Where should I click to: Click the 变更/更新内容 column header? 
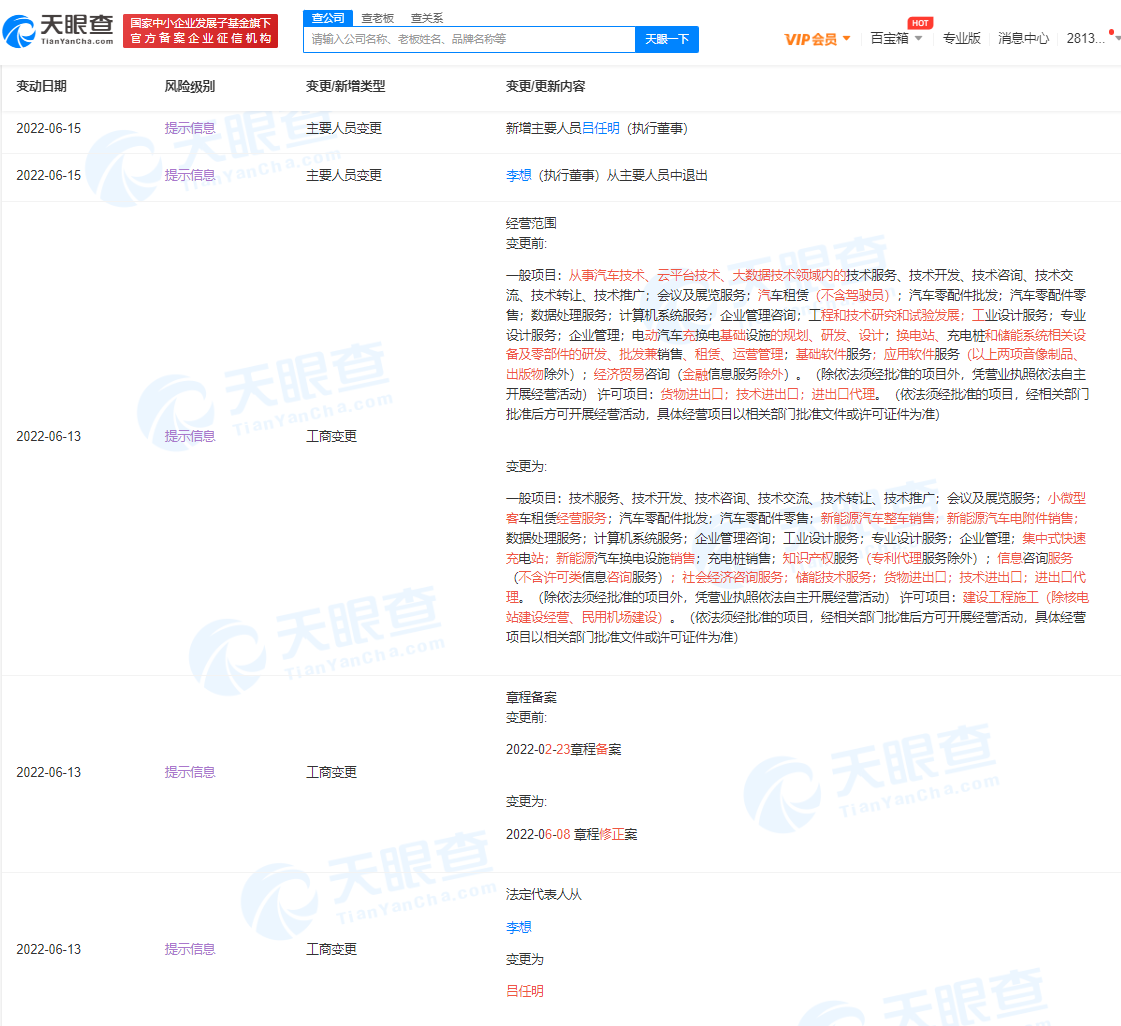tap(545, 87)
